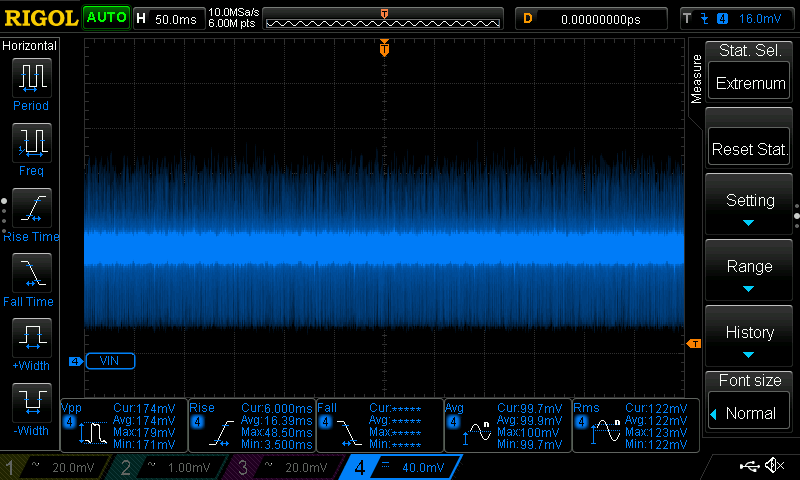The image size is (800, 480).
Task: Change the Font size Normal option
Action: pyautogui.click(x=749, y=412)
